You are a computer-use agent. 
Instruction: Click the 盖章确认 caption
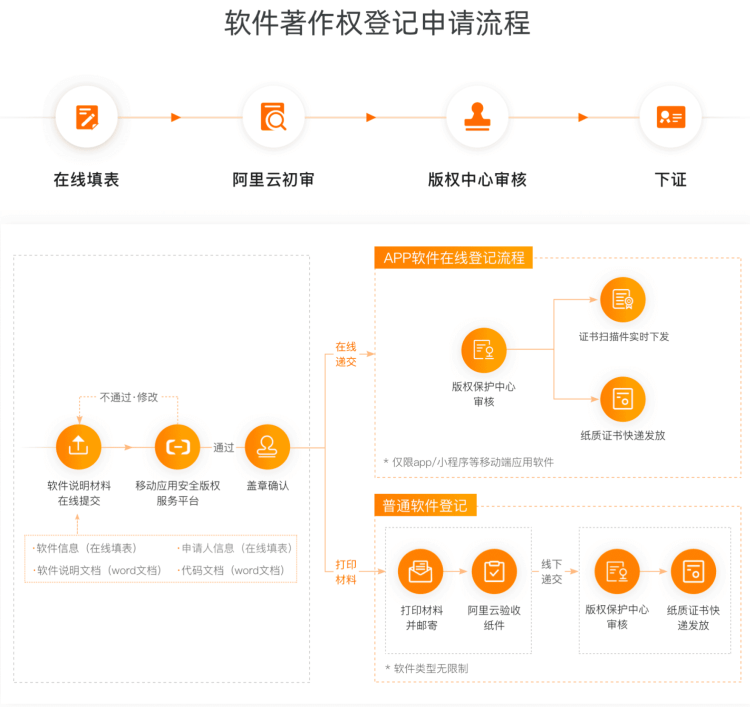coord(268,486)
